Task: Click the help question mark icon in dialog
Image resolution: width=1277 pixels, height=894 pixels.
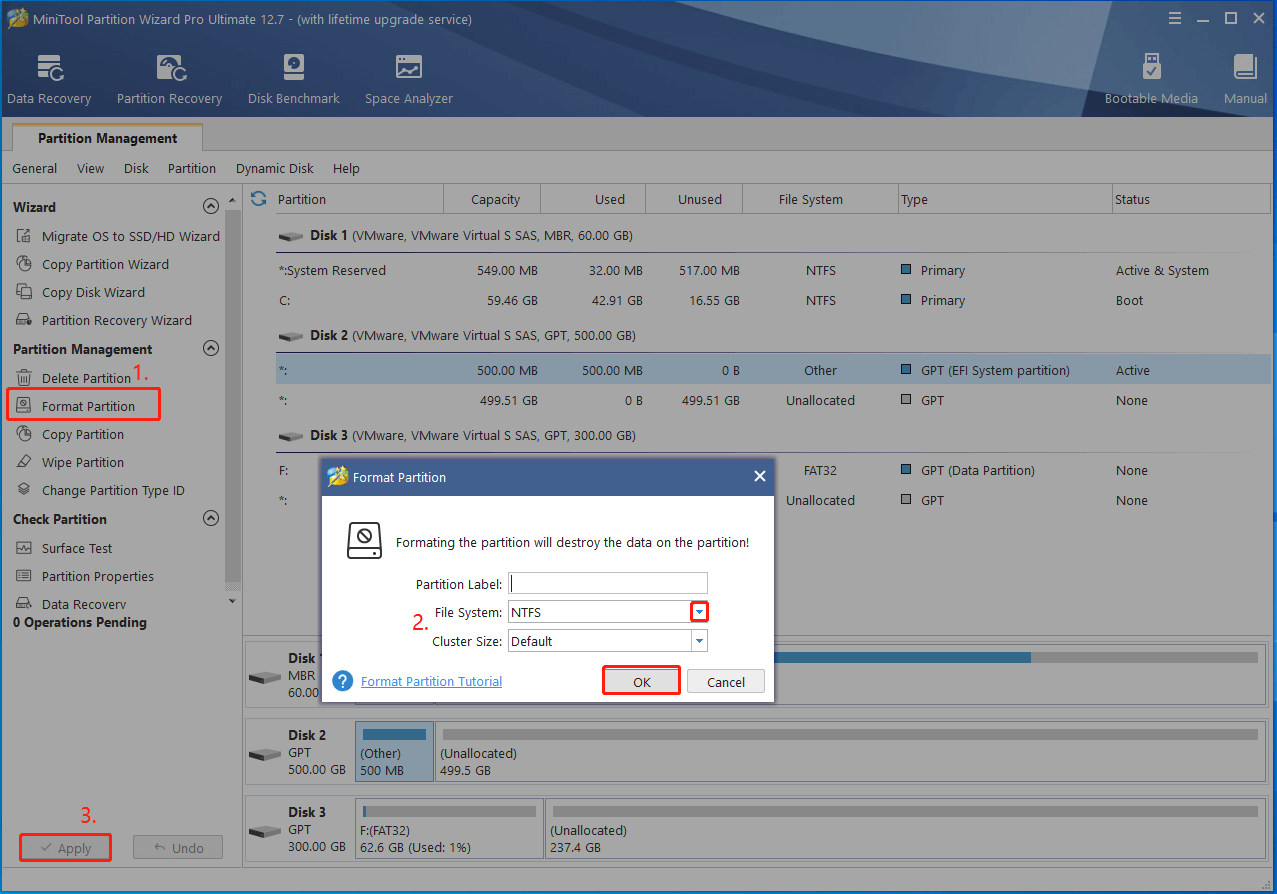Action: pos(343,681)
